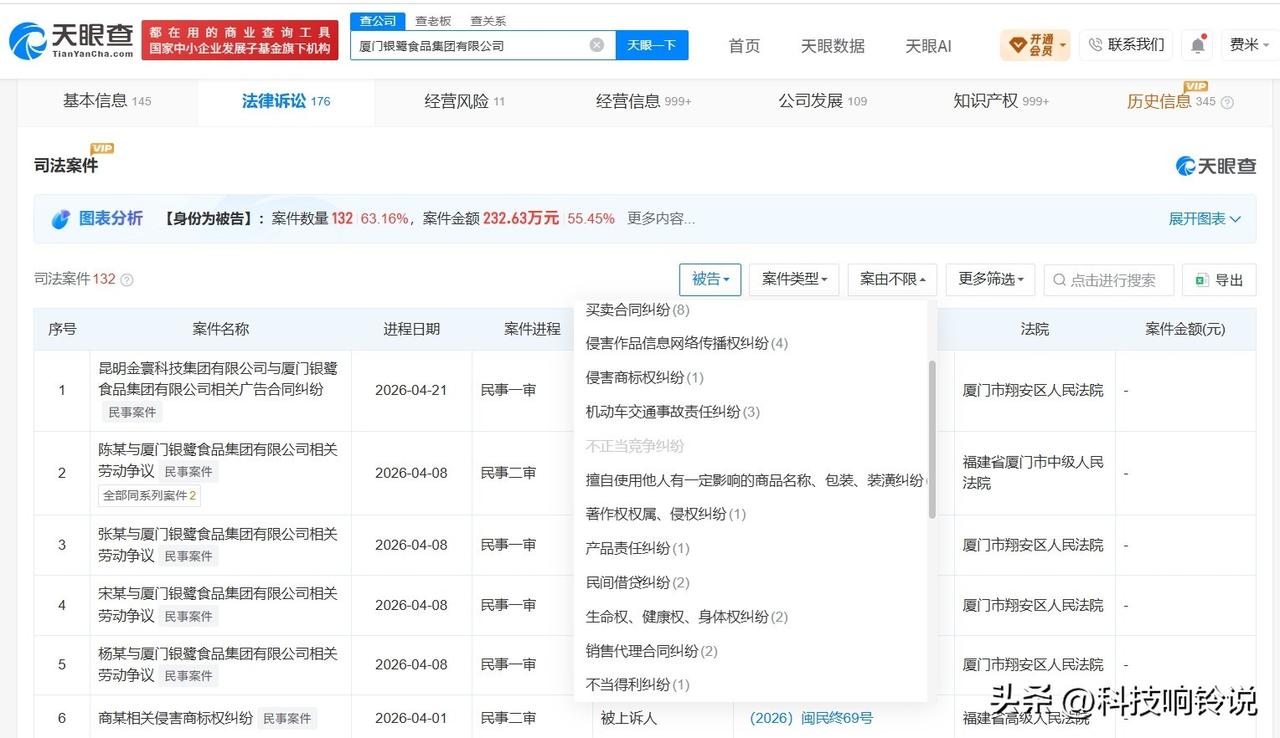Click the 案件金额(元) column header

point(1185,329)
